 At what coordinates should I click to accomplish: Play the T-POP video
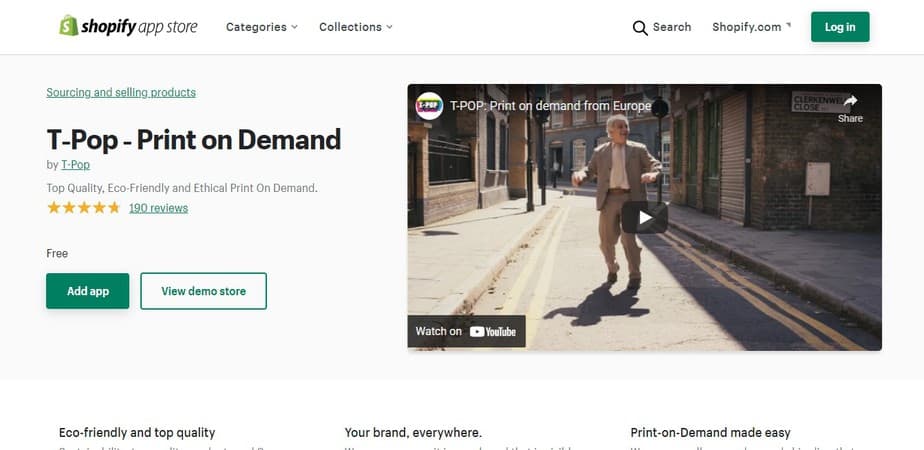[644, 217]
